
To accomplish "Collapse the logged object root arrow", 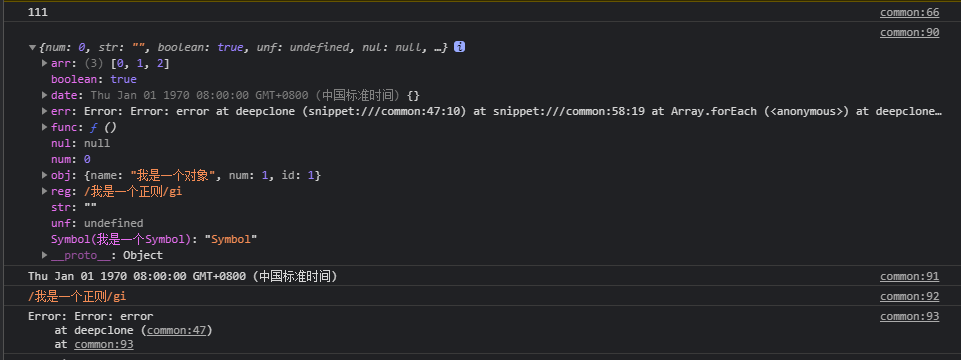I will [x=32, y=47].
